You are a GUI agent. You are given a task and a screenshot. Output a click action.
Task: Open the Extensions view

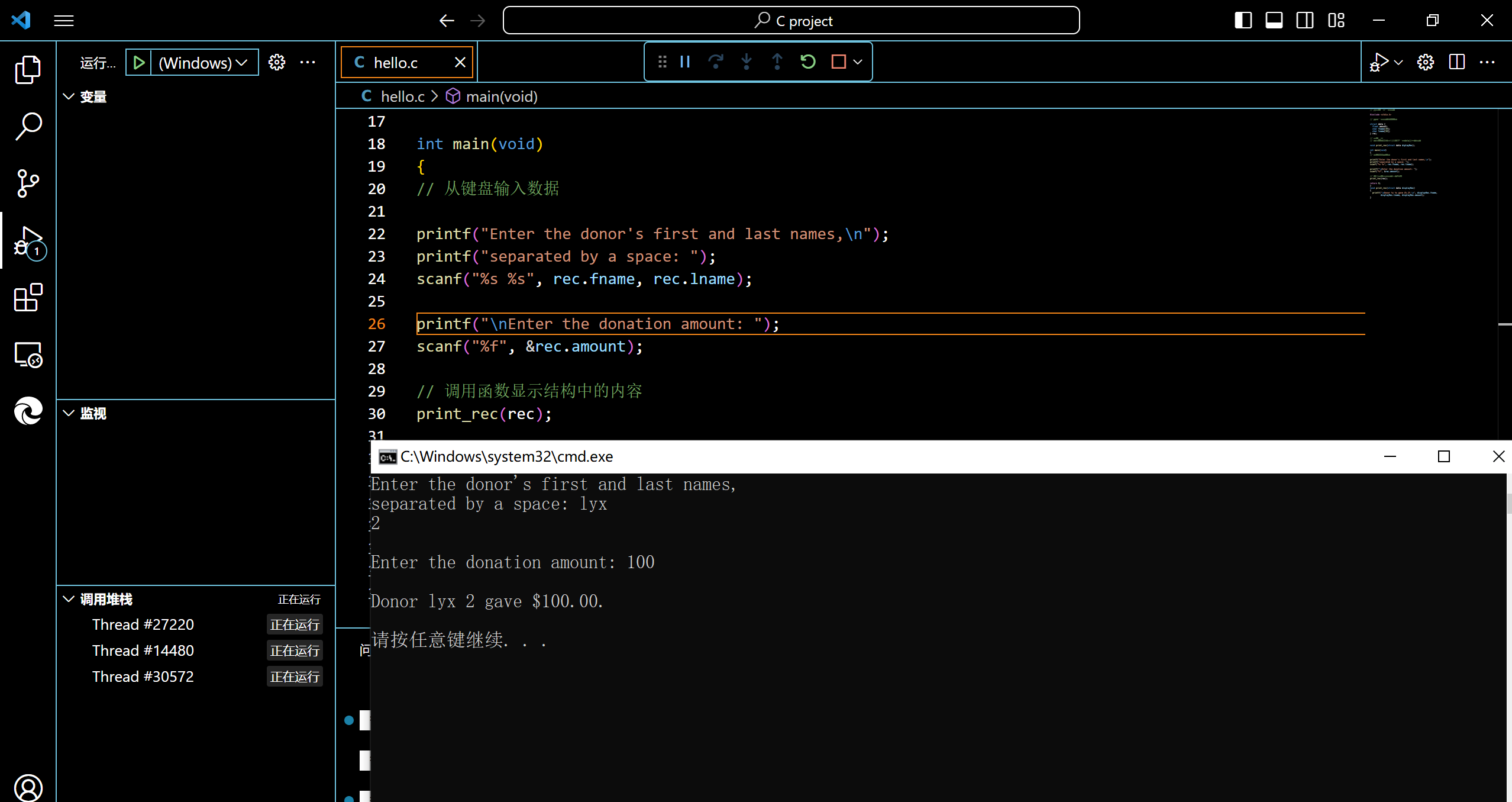(x=28, y=297)
